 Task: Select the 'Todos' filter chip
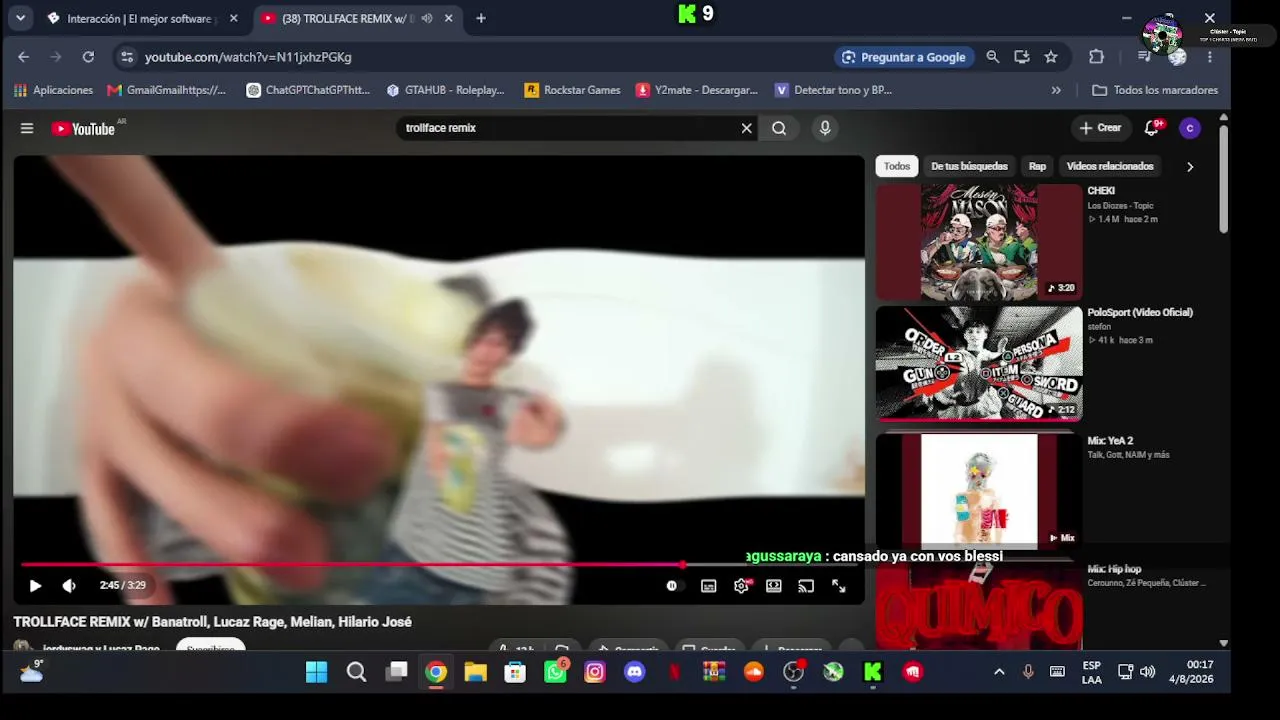(x=897, y=166)
